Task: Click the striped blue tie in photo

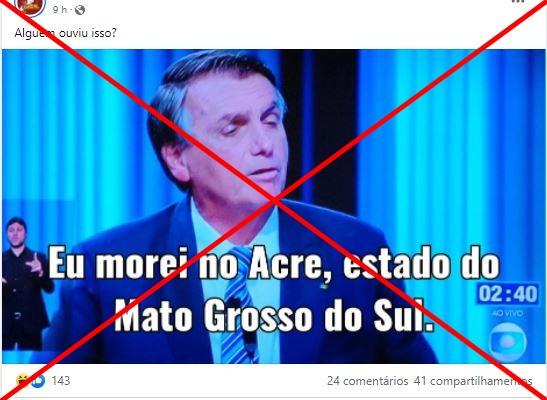Action: [239, 305]
